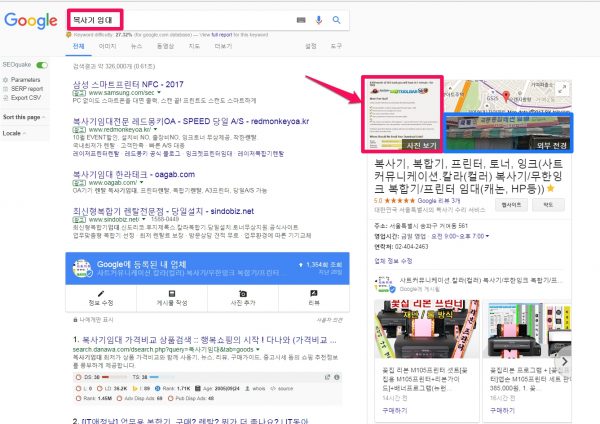Expand the www.oagab.com URL dropdown arrow
The width and height of the screenshot is (600, 424).
pyautogui.click(x=142, y=183)
